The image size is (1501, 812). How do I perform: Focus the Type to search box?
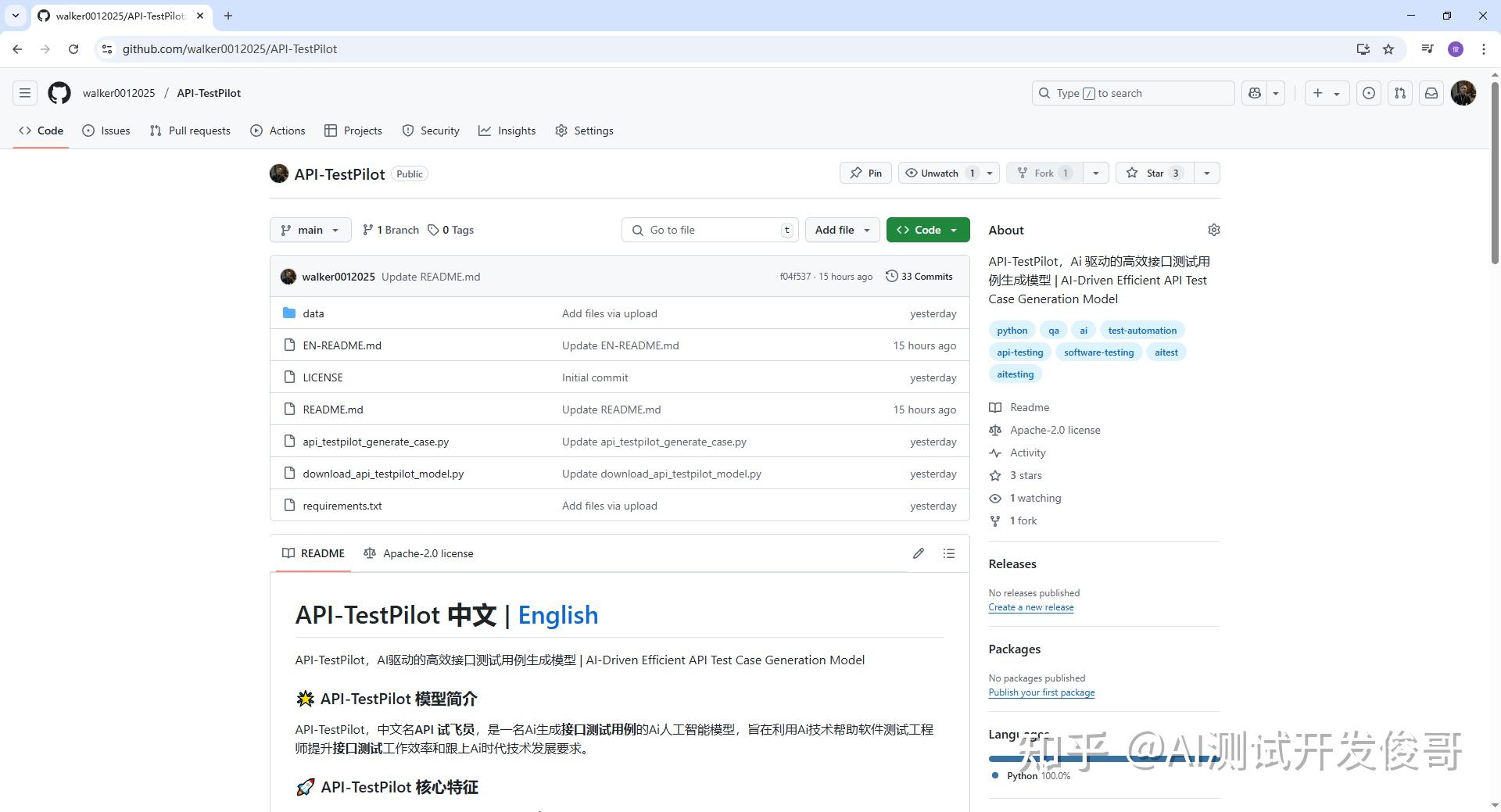(1133, 93)
